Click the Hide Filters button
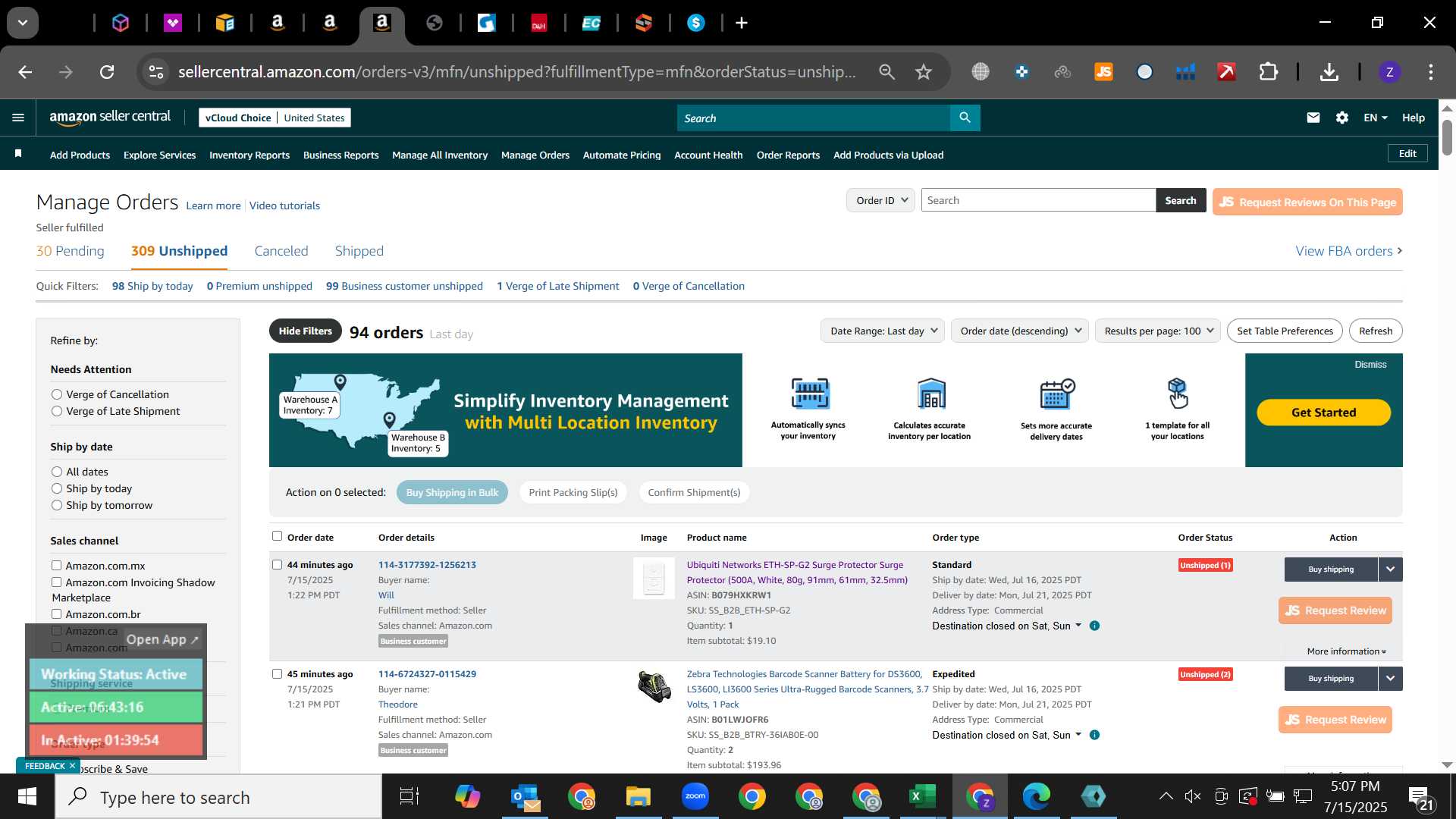Screen dimensions: 1456x819 tap(305, 331)
